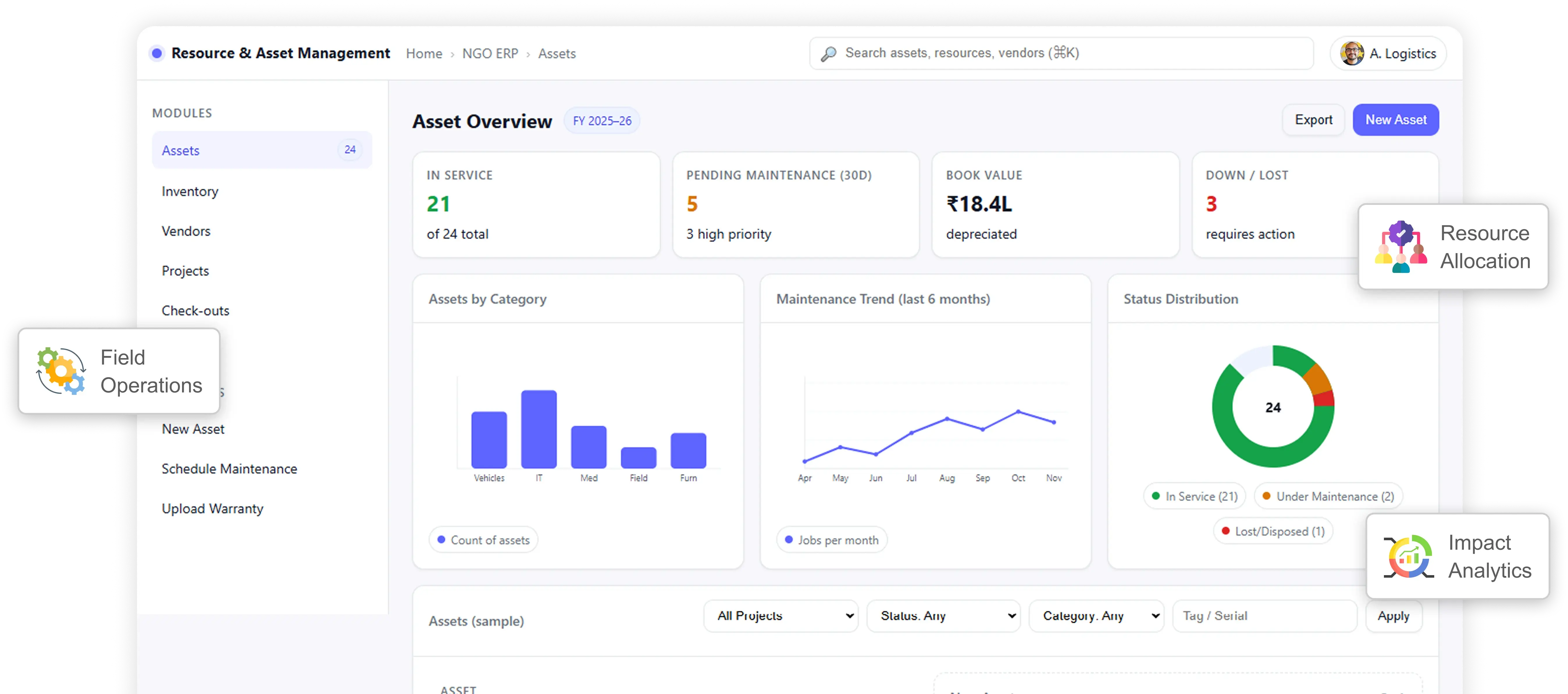Image resolution: width=1568 pixels, height=694 pixels.
Task: Click the Tag / Serial input field
Action: [1264, 616]
